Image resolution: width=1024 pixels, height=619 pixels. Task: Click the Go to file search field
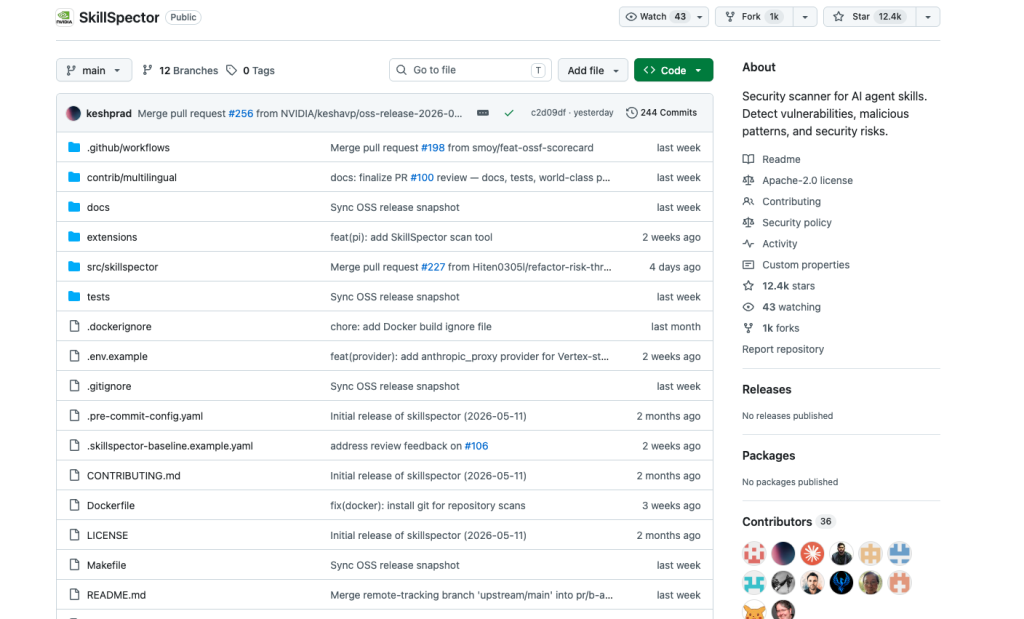pos(470,70)
